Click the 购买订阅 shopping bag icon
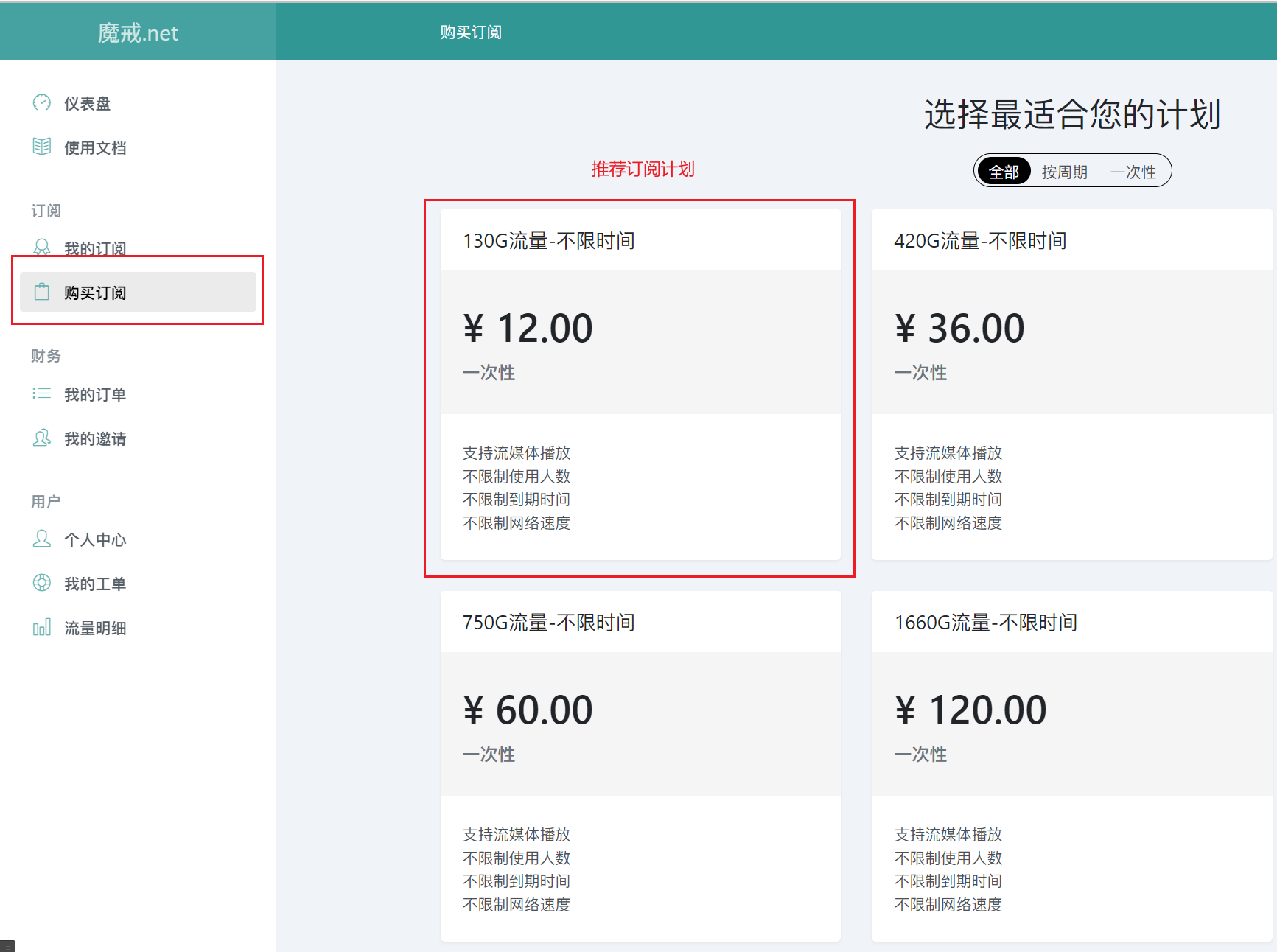This screenshot has height=952, width=1277. [42, 293]
